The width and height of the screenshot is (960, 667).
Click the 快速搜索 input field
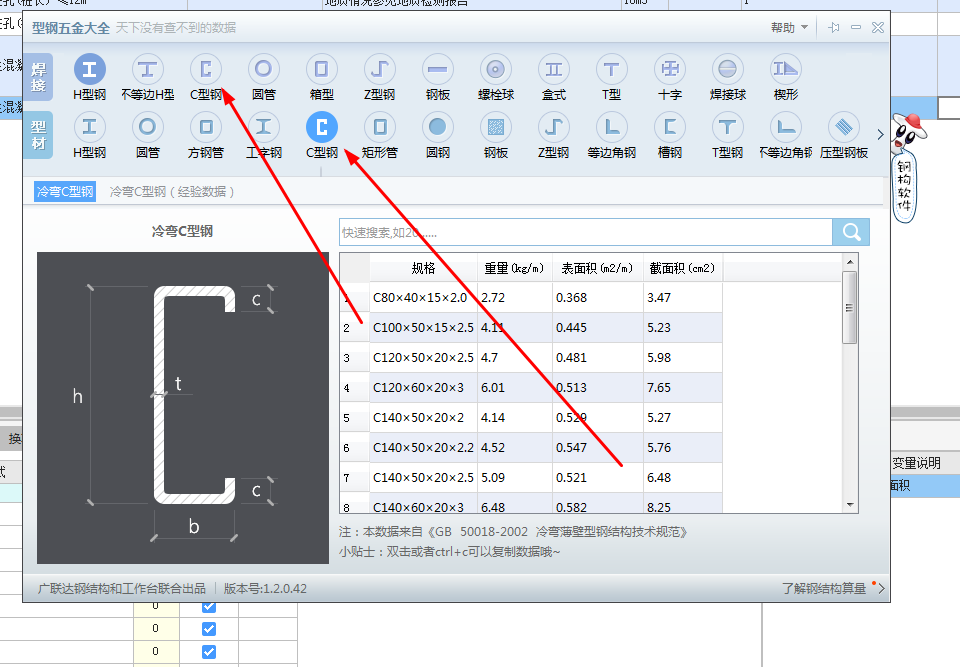586,232
